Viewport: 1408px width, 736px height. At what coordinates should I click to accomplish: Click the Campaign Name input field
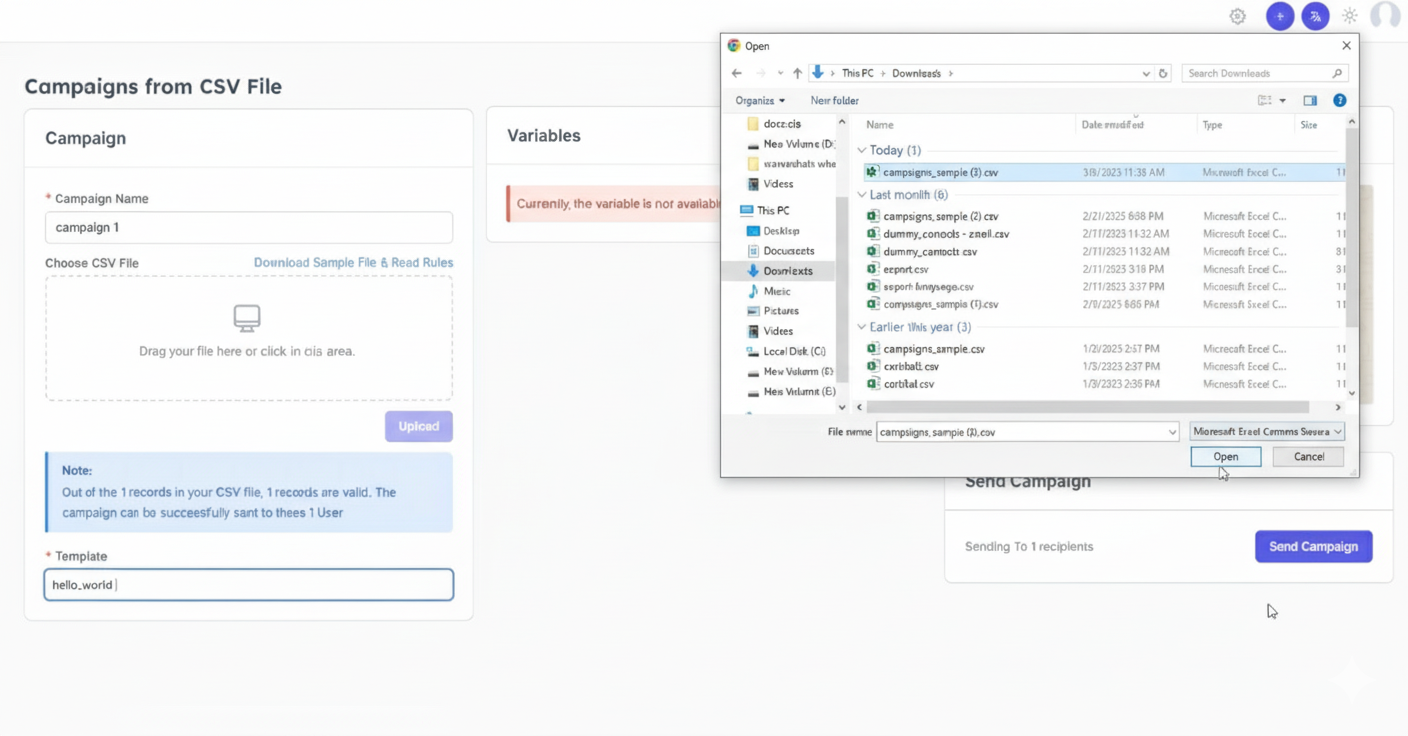click(249, 228)
